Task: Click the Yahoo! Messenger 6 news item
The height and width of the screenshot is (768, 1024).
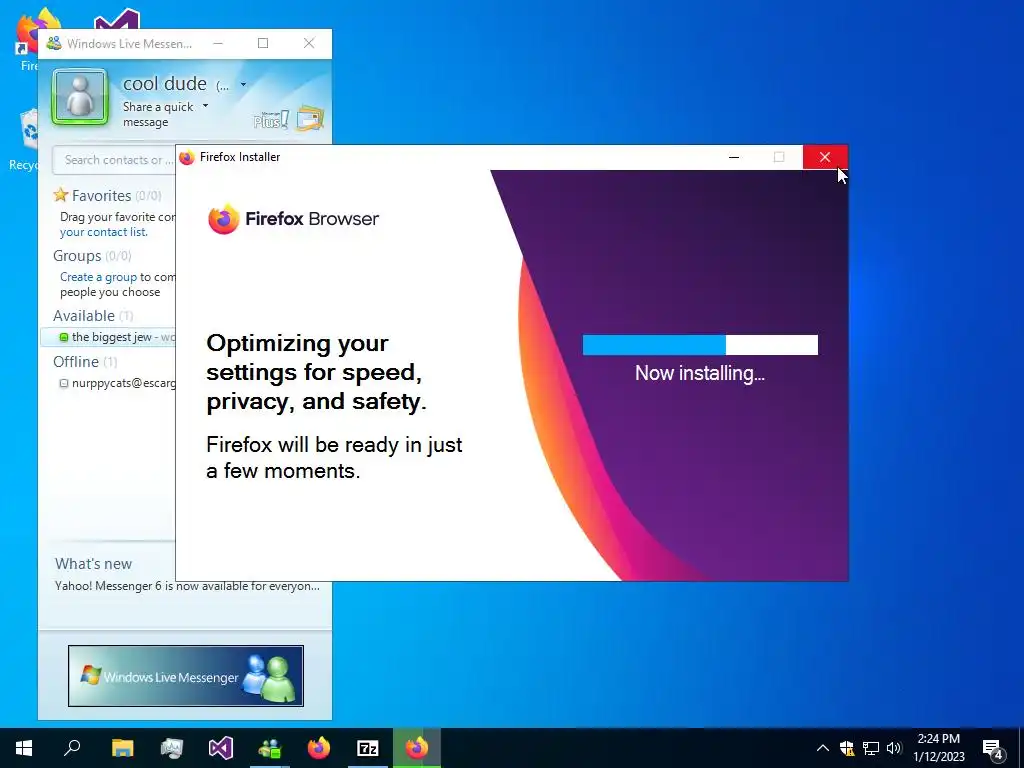Action: (187, 586)
